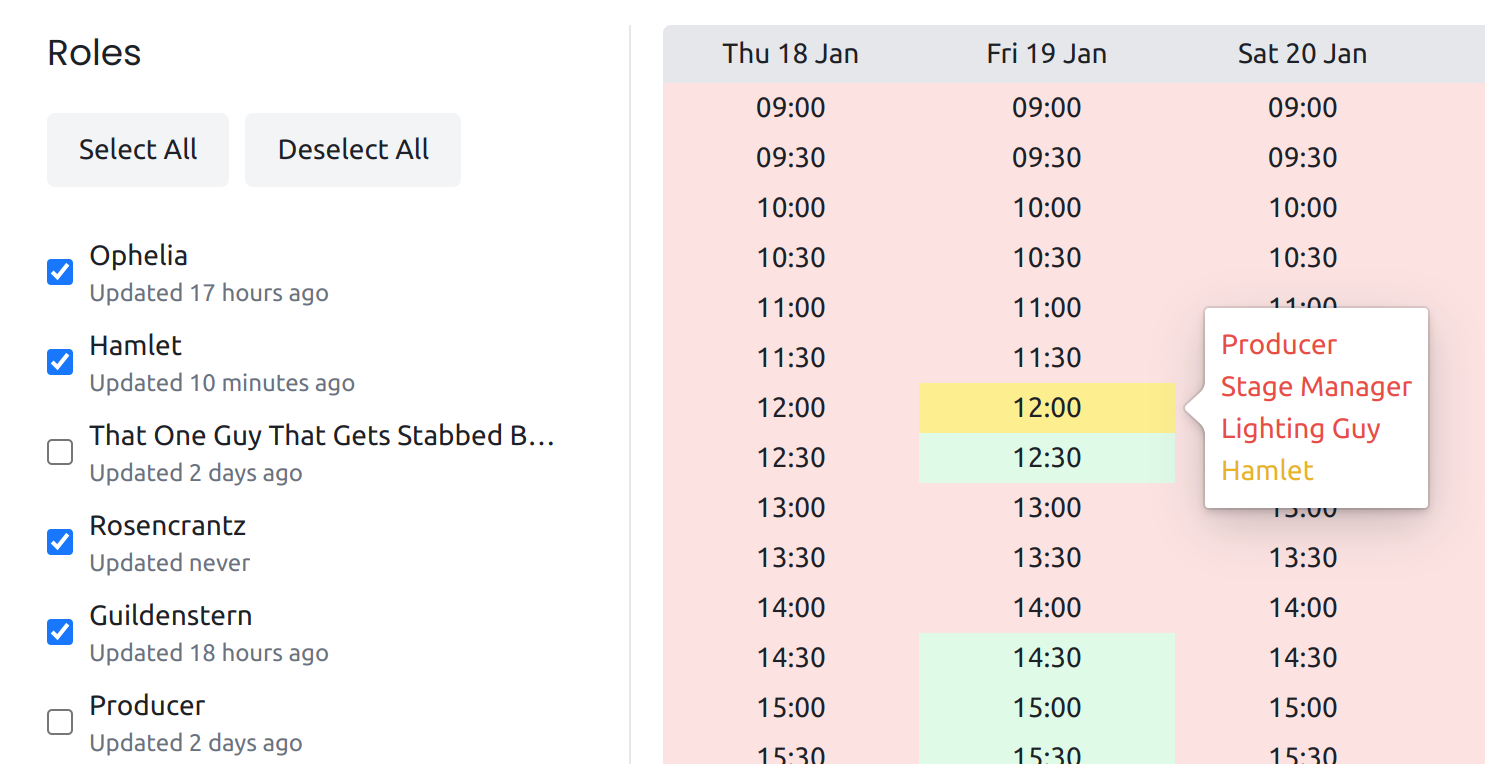Click the Sat 20 Jan column header
This screenshot has height=764, width=1485.
point(1302,54)
